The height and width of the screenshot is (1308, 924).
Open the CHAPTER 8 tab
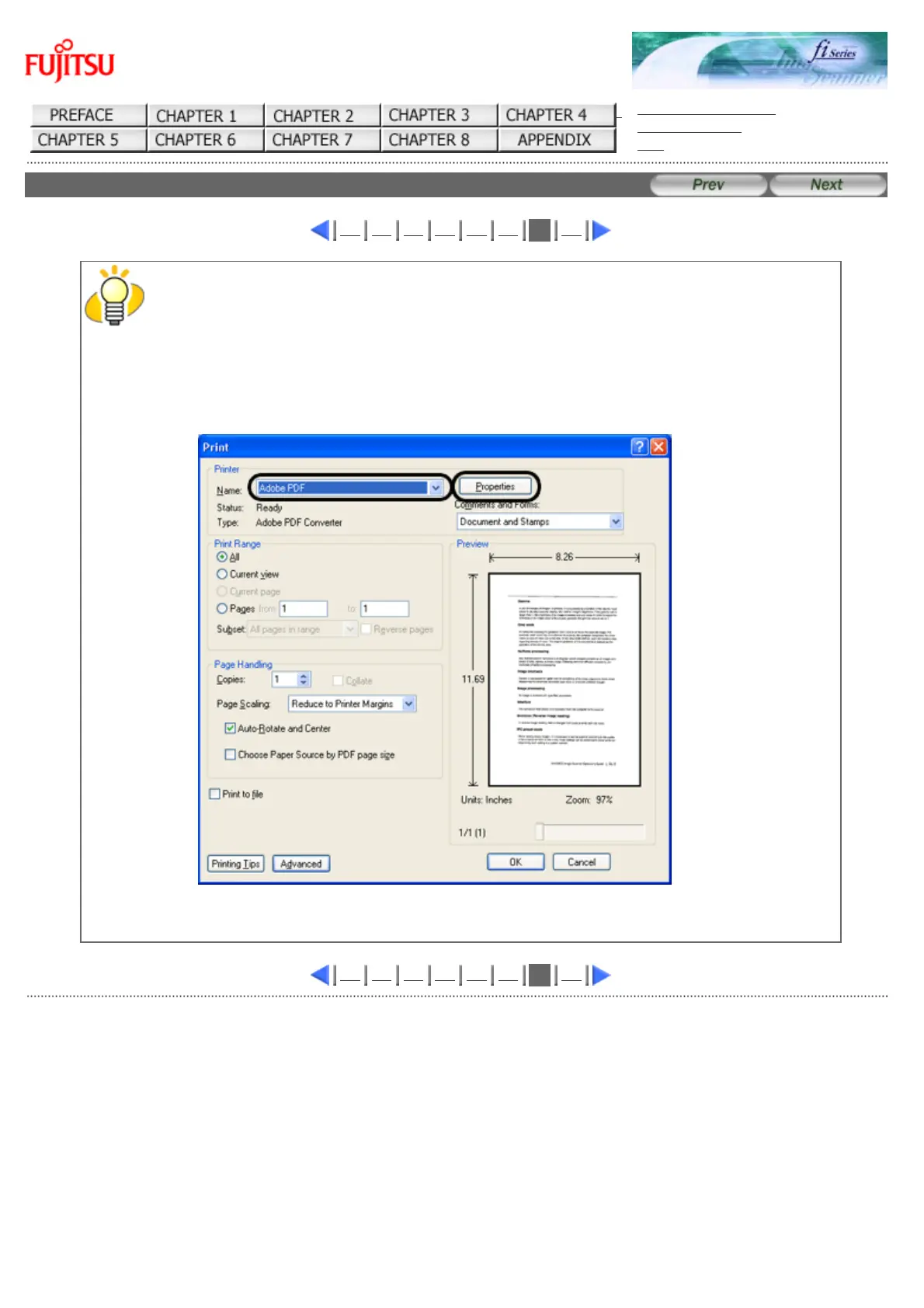tap(439, 140)
